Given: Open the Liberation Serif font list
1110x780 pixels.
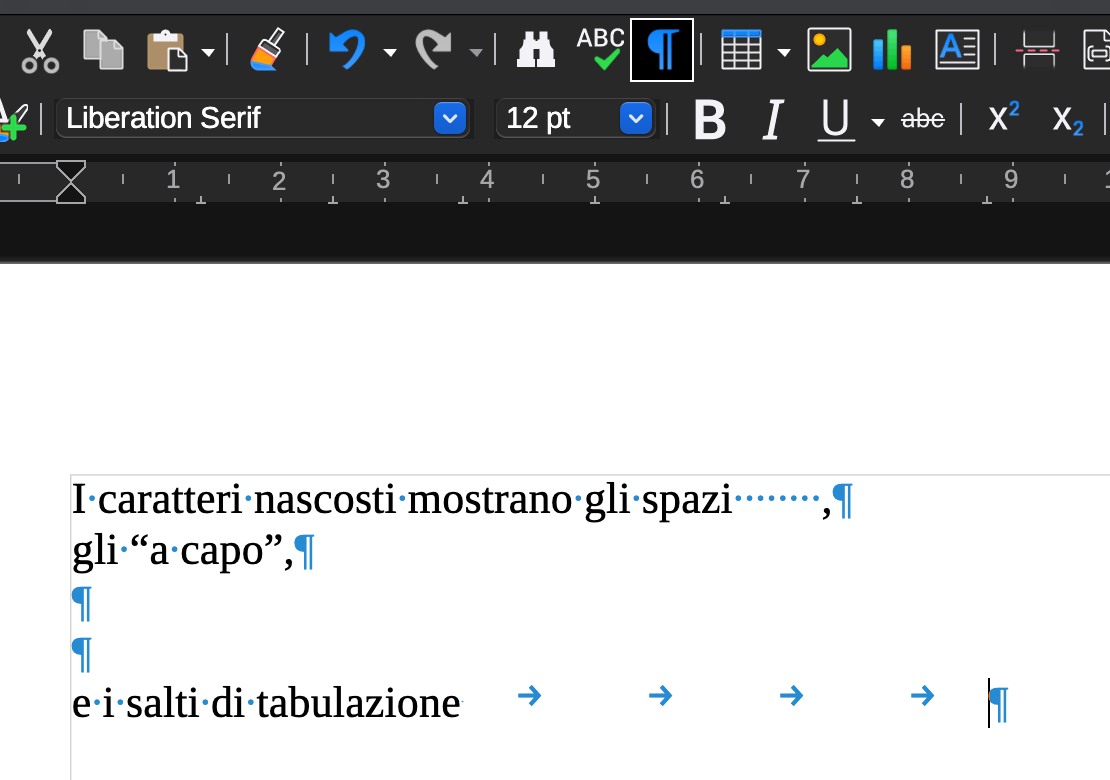Looking at the screenshot, I should point(450,119).
